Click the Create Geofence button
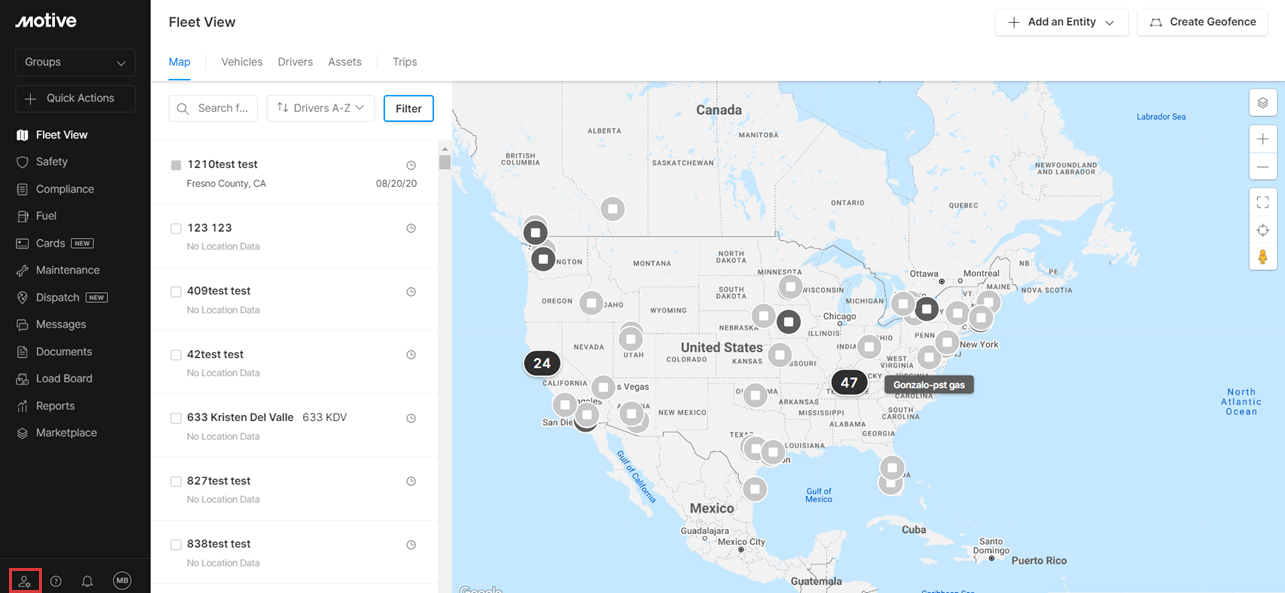1285x593 pixels. click(x=1203, y=22)
